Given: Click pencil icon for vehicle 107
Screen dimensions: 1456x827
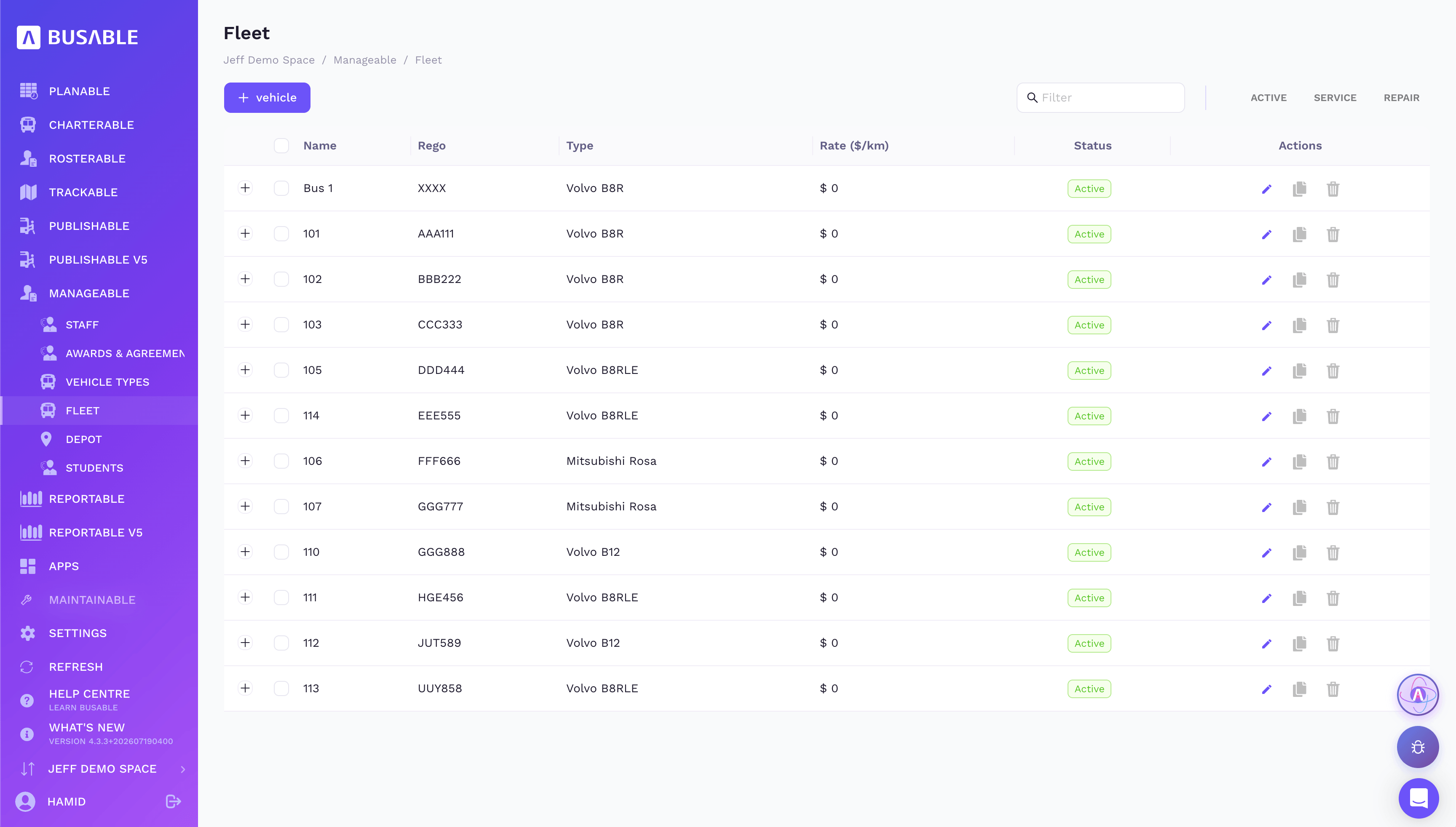Looking at the screenshot, I should tap(1266, 507).
